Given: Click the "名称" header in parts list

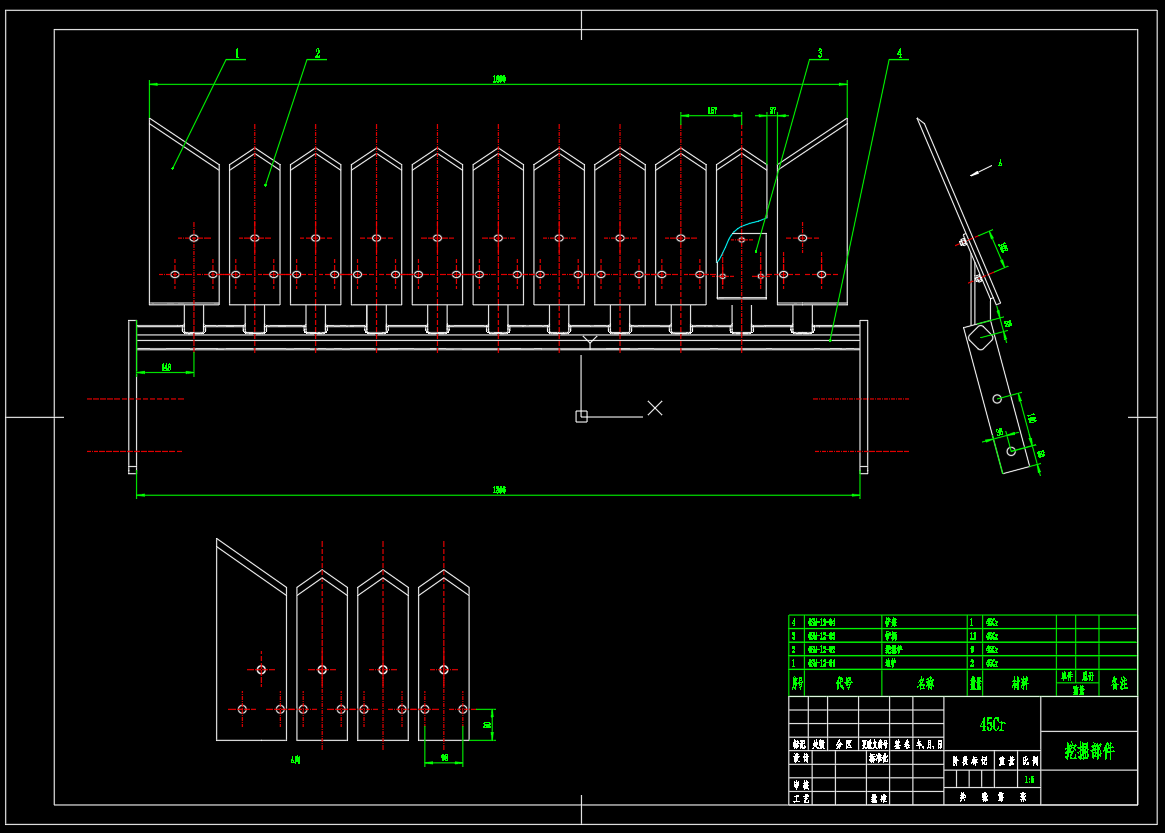Looking at the screenshot, I should point(925,683).
